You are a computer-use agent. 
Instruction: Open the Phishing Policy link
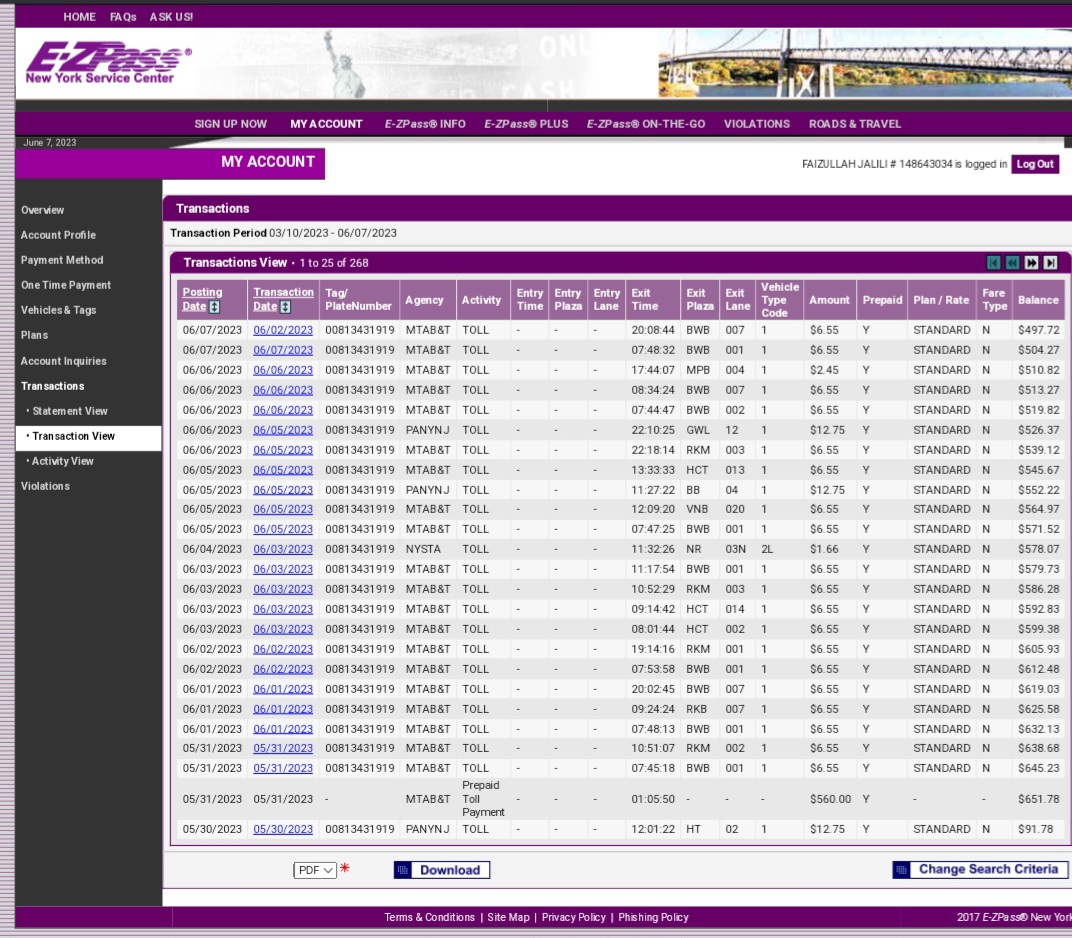[x=653, y=917]
